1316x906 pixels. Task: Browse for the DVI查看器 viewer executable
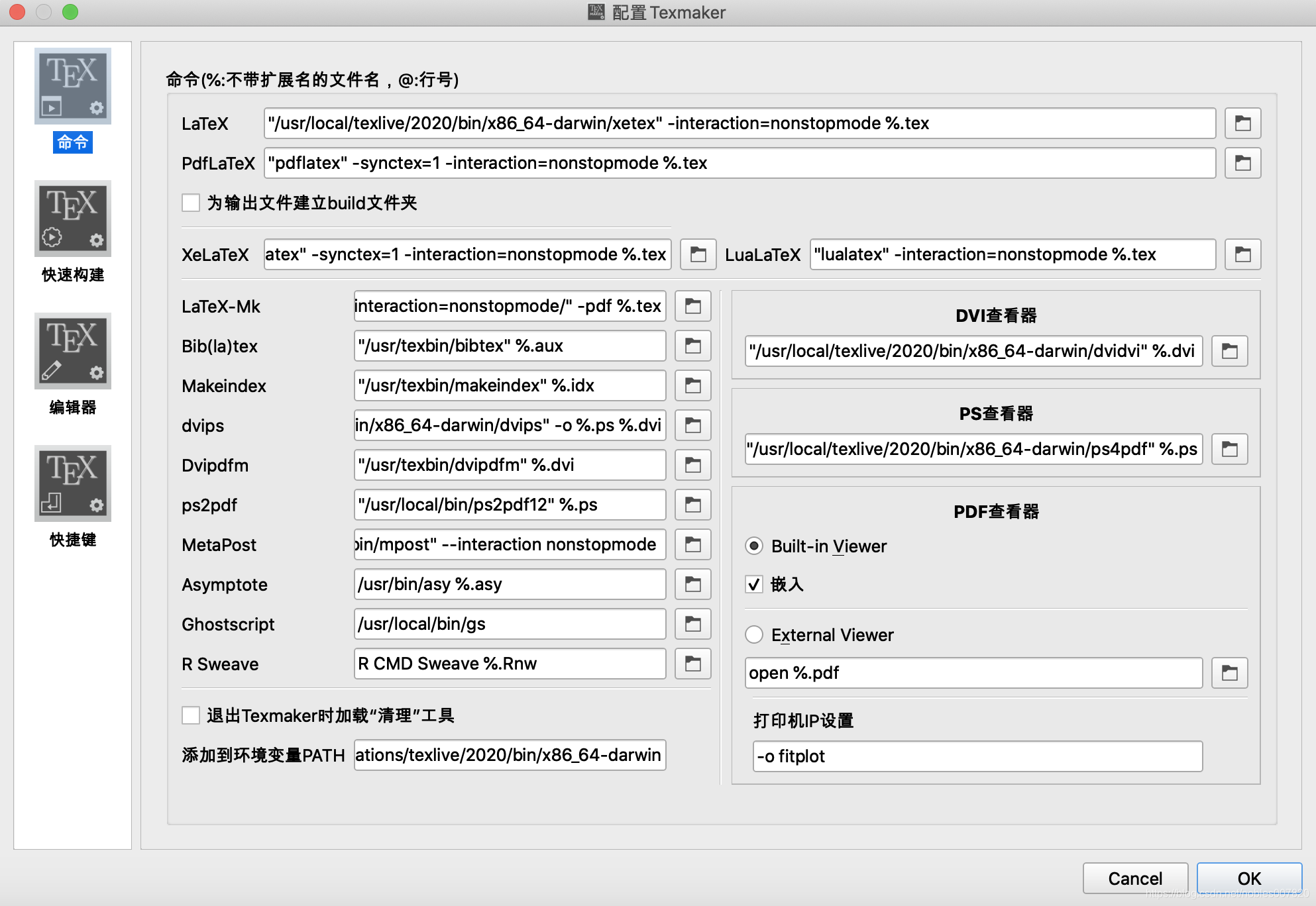point(1229,351)
